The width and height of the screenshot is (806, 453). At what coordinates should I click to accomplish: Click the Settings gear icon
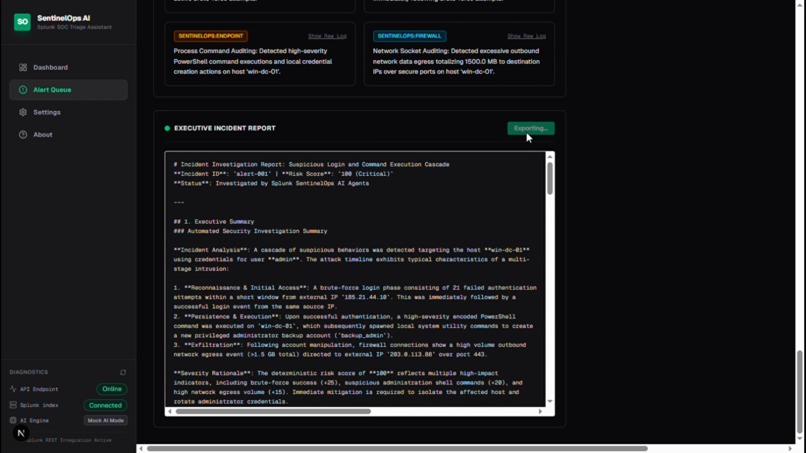coord(23,112)
